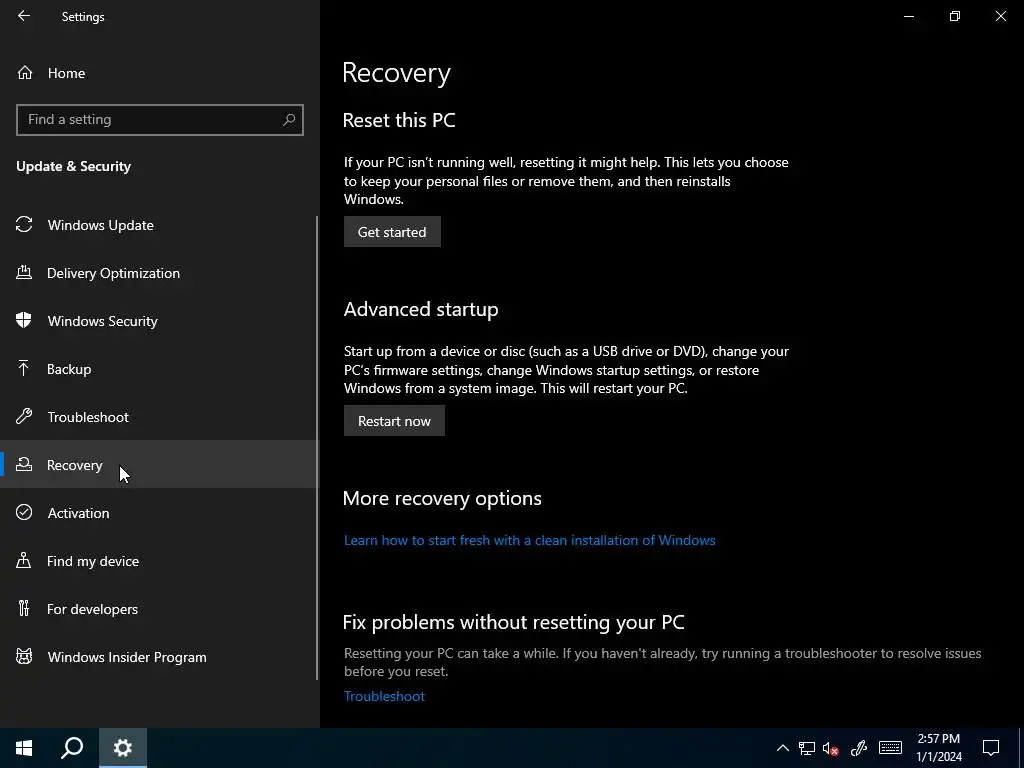Close the Settings window
1024x768 pixels.
tap(1000, 16)
